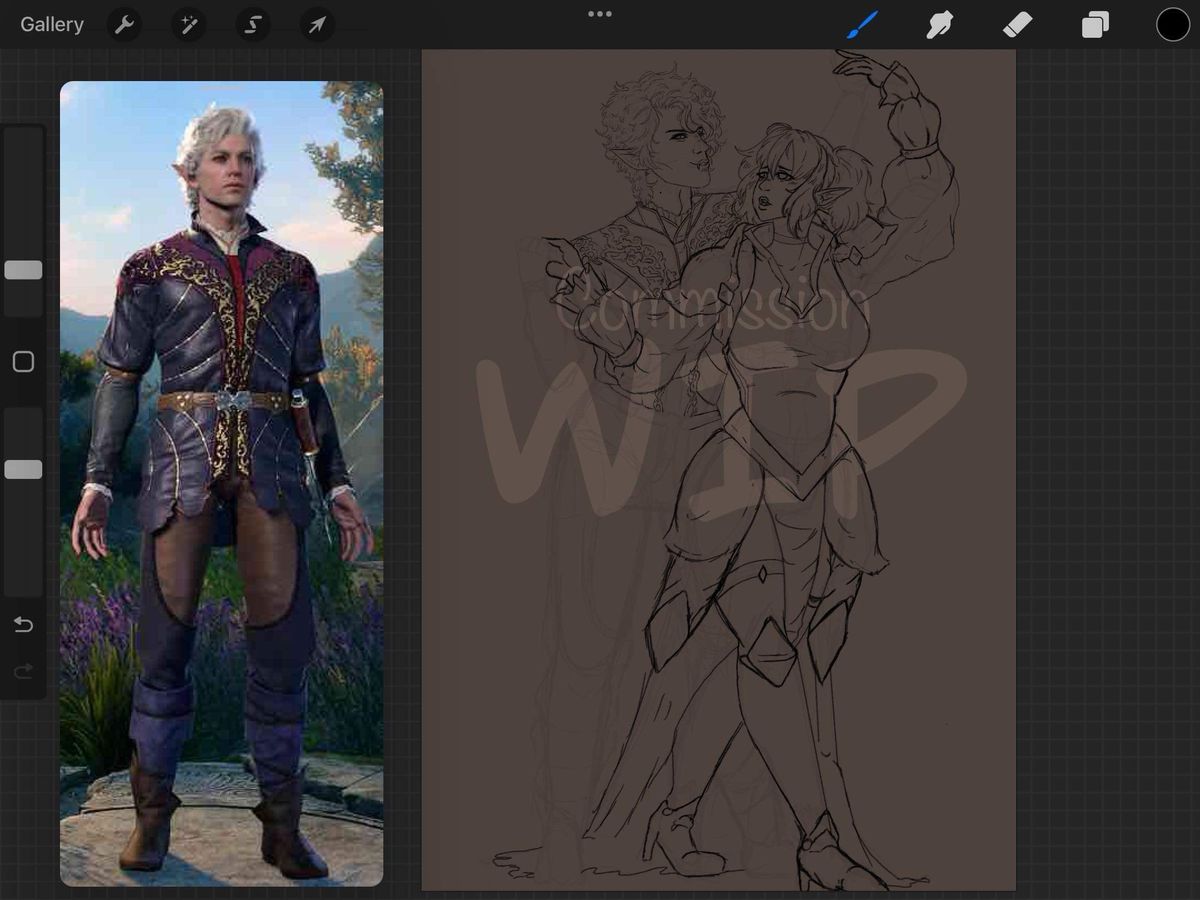Open the Gallery view

52,24
